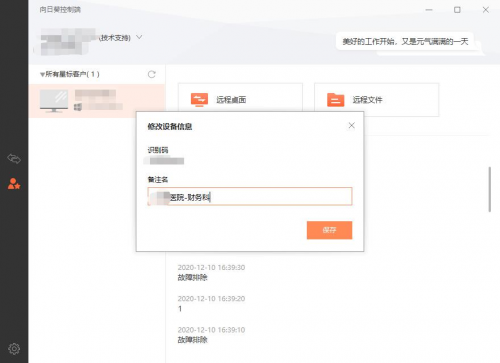
Task: Collapse the 所有星标客户 group
Action: (x=42, y=74)
